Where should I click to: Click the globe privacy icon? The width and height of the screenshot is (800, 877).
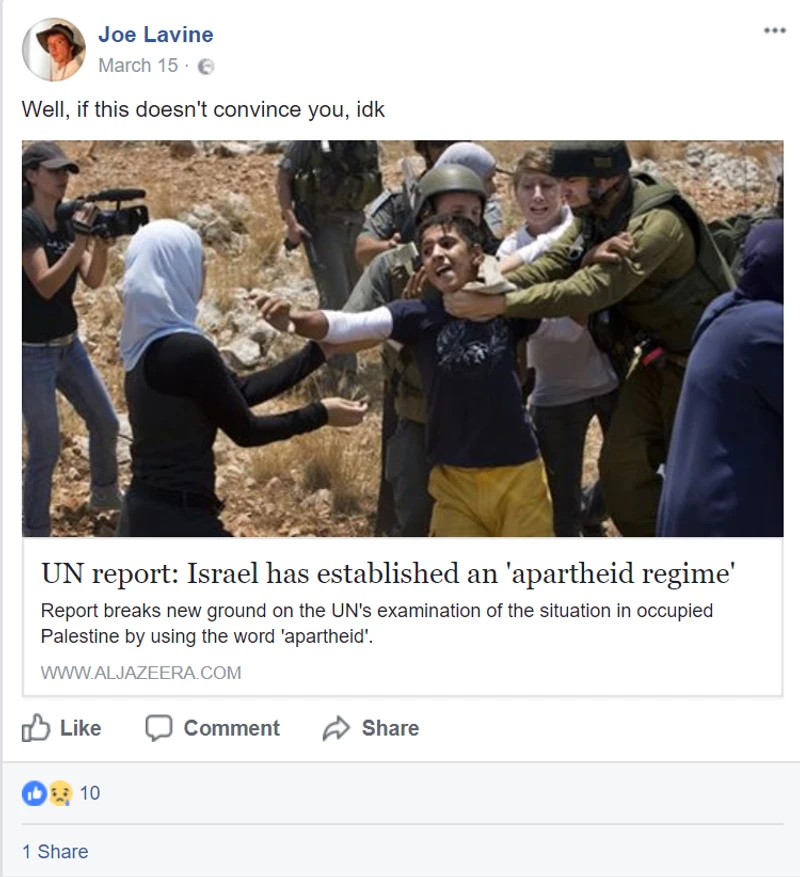tap(206, 67)
